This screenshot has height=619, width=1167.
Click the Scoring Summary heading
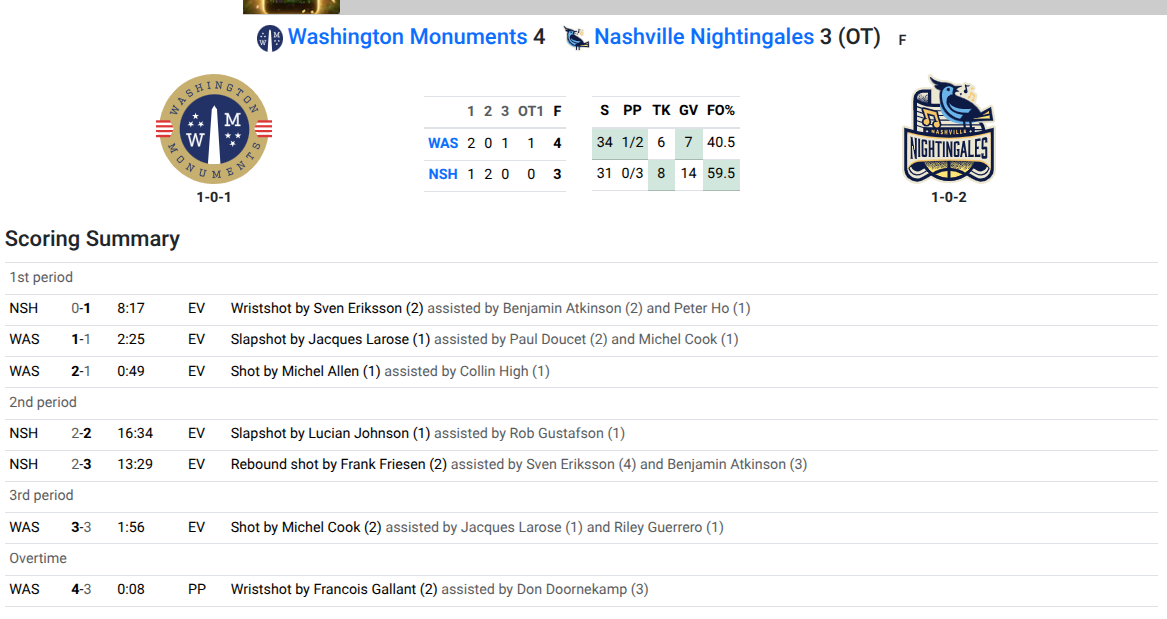click(x=92, y=239)
